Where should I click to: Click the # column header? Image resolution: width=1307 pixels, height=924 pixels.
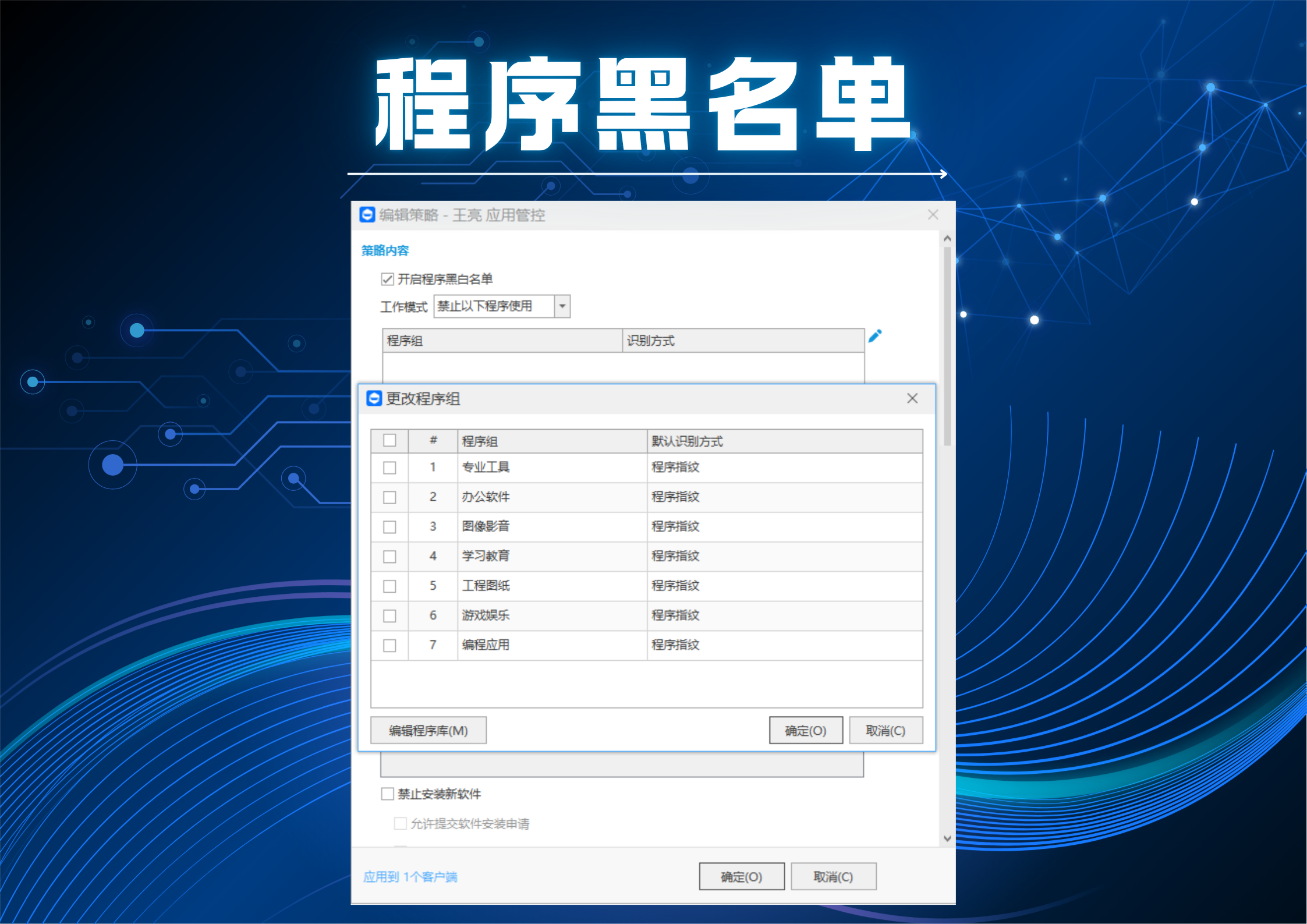tap(433, 441)
